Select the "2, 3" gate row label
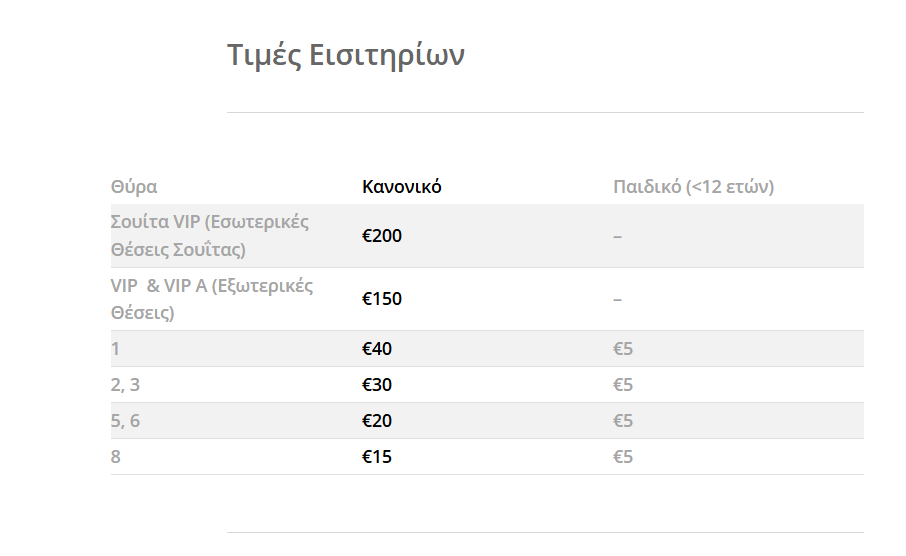 click(x=125, y=385)
